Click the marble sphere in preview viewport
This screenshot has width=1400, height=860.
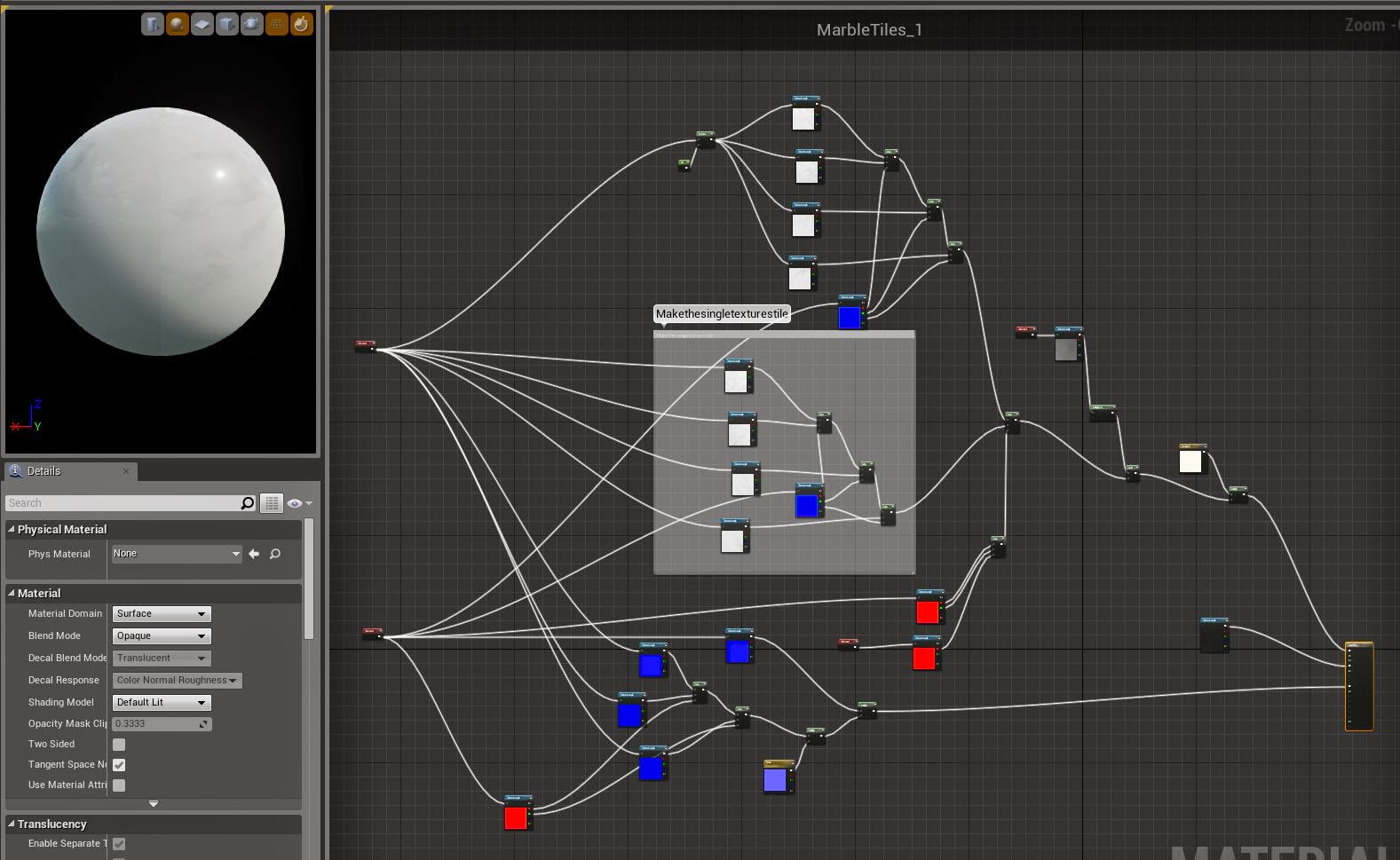(161, 232)
